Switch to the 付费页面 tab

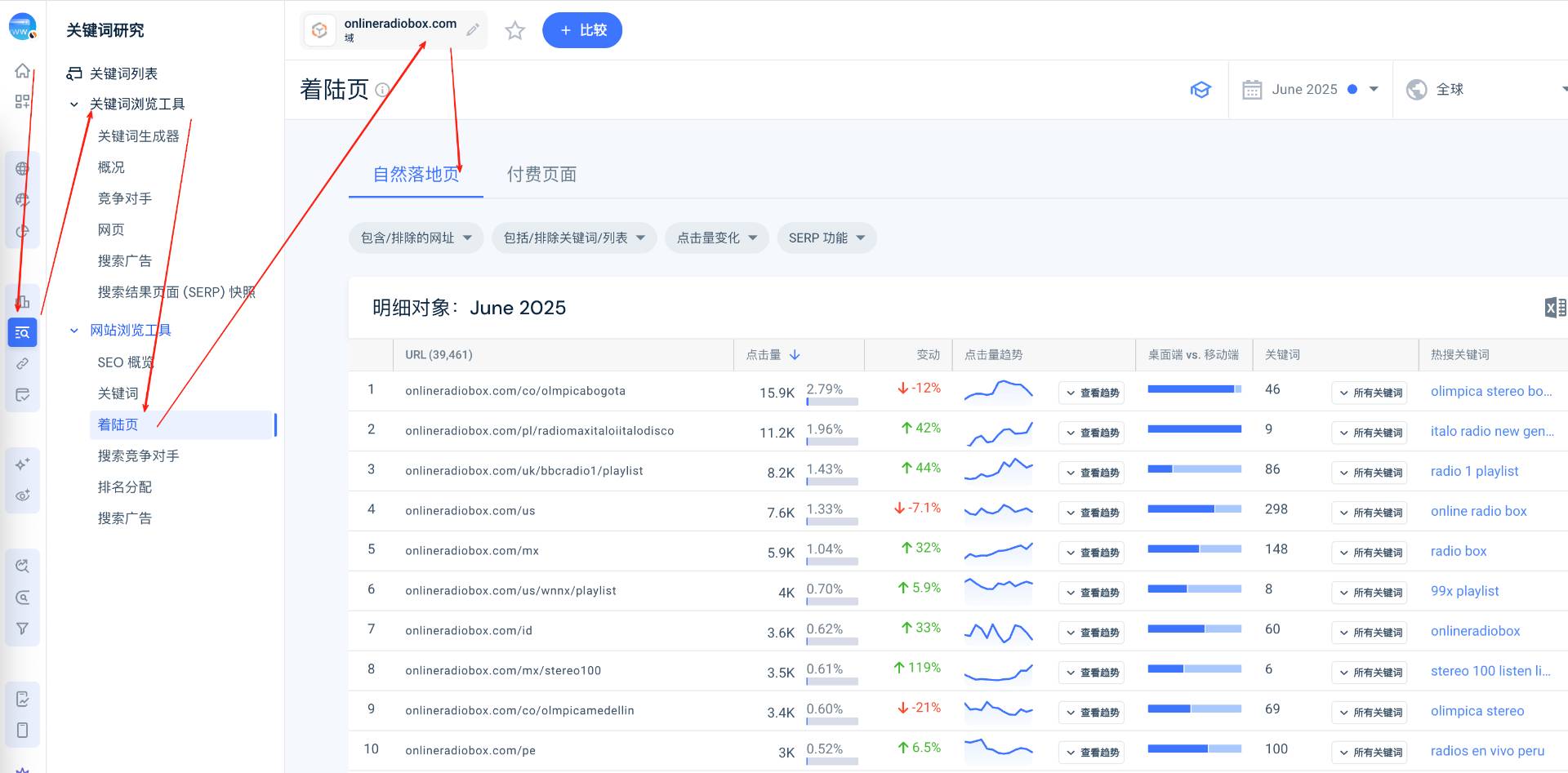coord(541,174)
